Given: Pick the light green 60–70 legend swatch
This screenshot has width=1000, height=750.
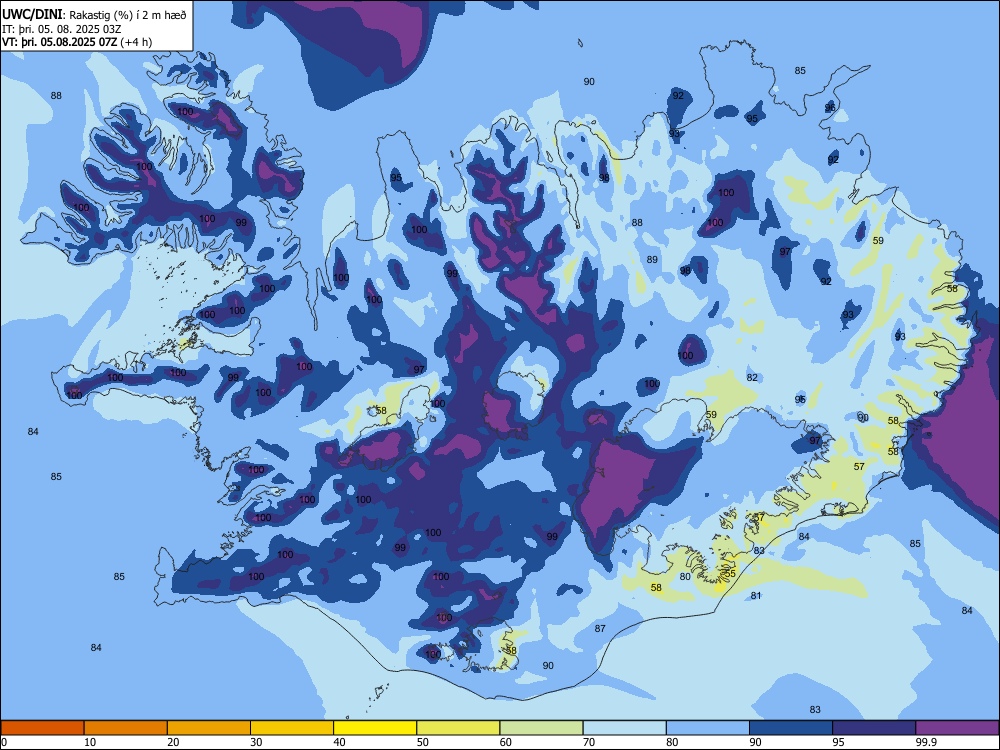Looking at the screenshot, I should [x=541, y=728].
